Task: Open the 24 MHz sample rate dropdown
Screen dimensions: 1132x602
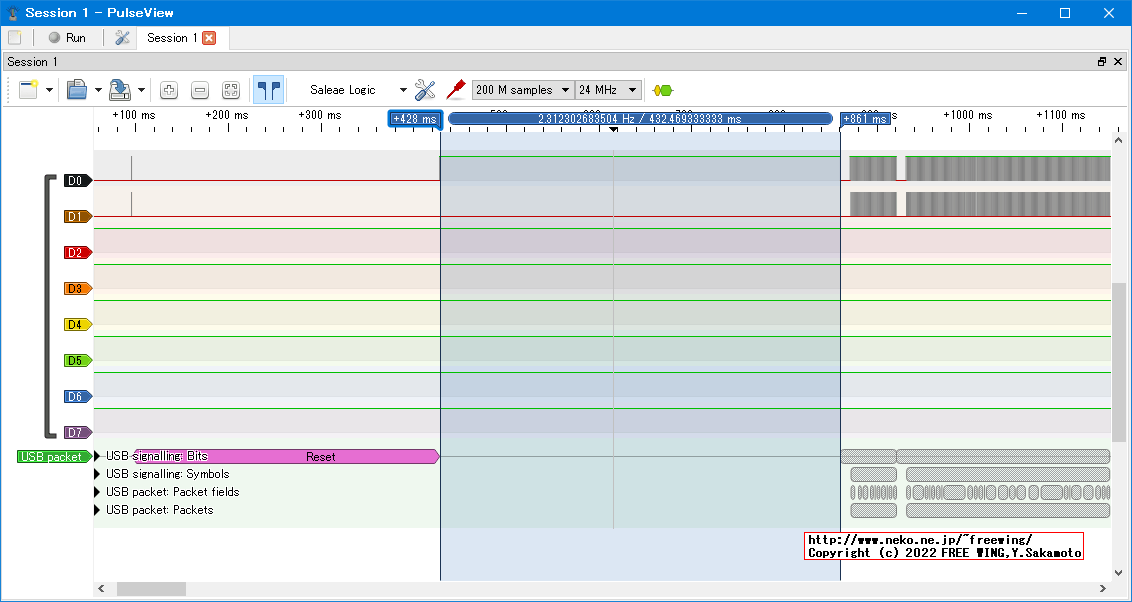Action: [608, 90]
